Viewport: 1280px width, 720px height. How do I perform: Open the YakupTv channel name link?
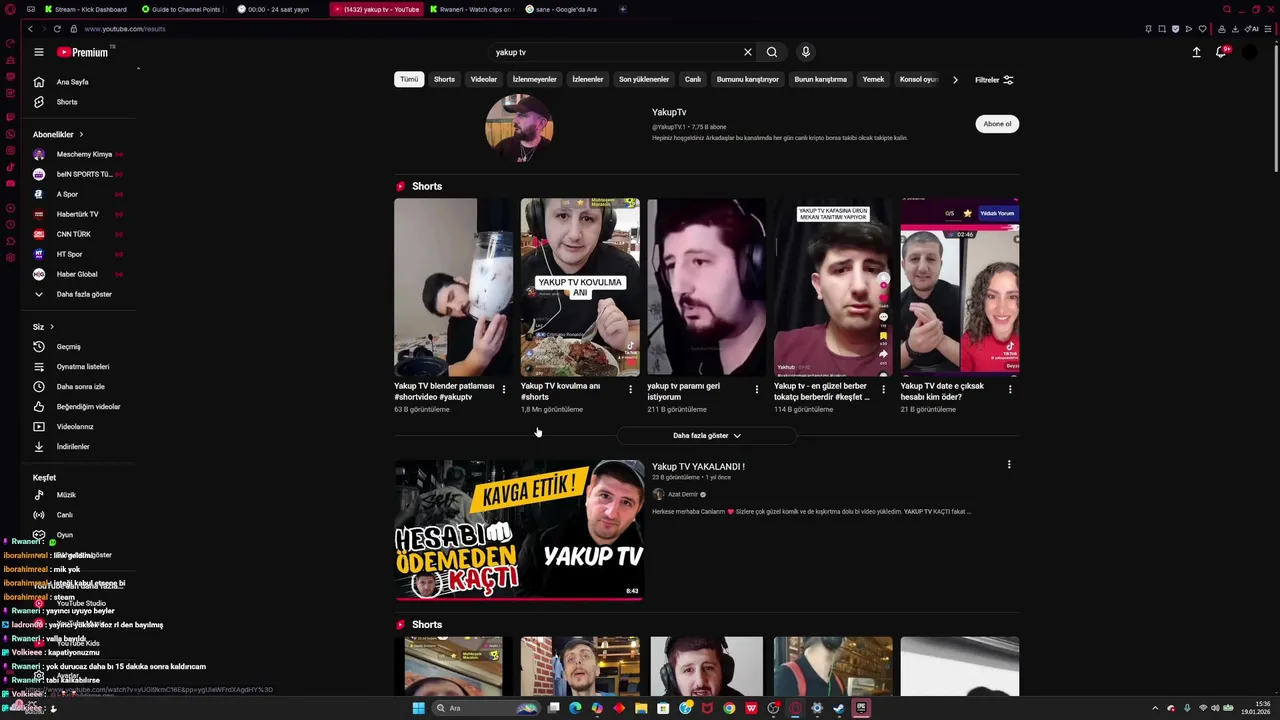coord(669,112)
